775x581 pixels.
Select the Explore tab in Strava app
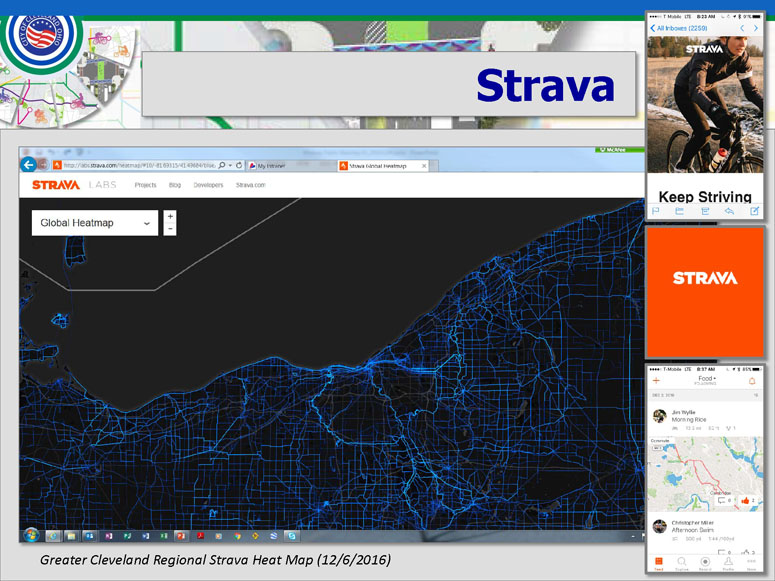coord(682,563)
